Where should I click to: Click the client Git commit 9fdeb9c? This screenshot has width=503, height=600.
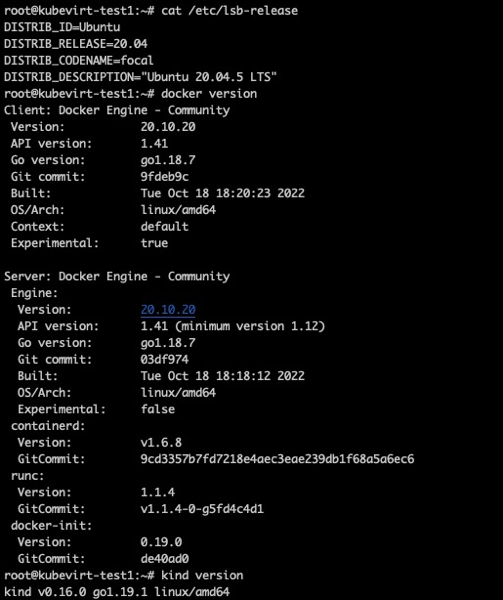click(164, 177)
